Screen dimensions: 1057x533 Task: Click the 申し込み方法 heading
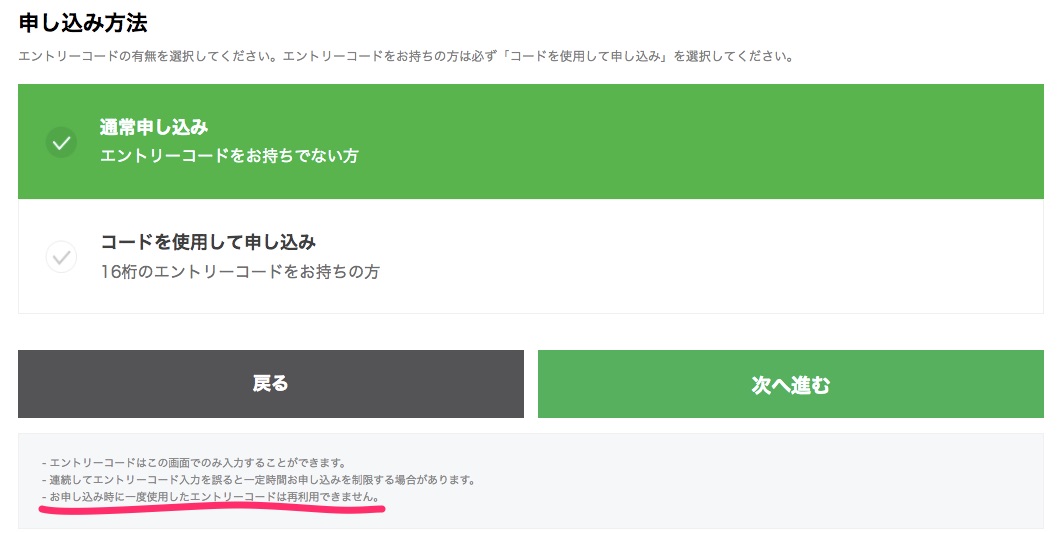point(83,22)
